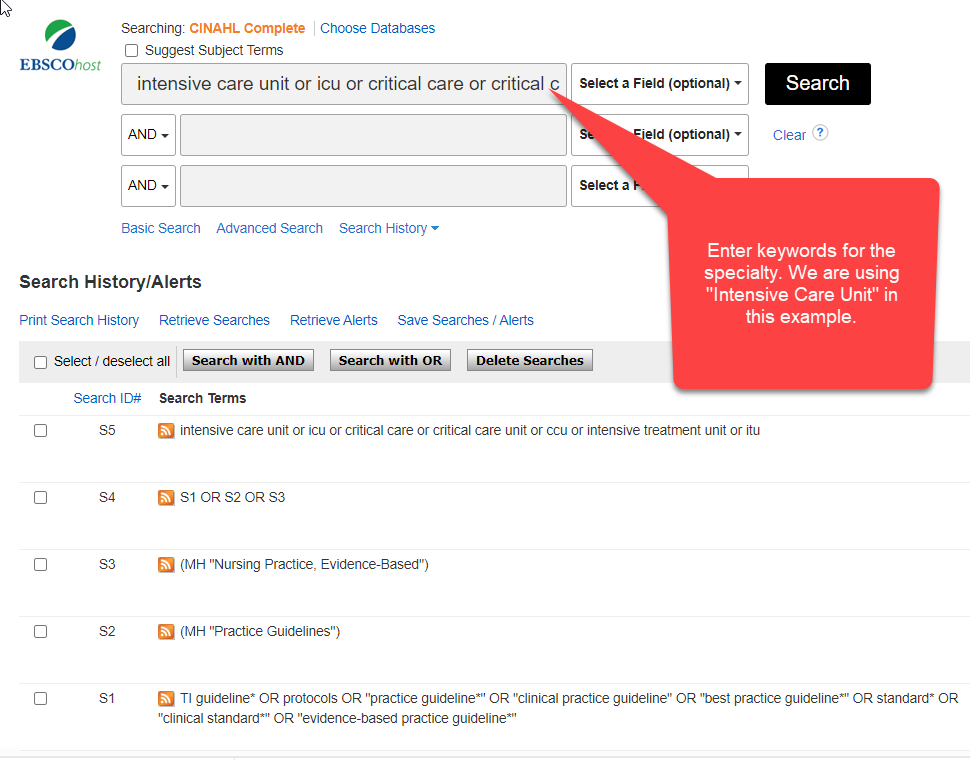Open the first Select a Field dropdown

point(659,83)
